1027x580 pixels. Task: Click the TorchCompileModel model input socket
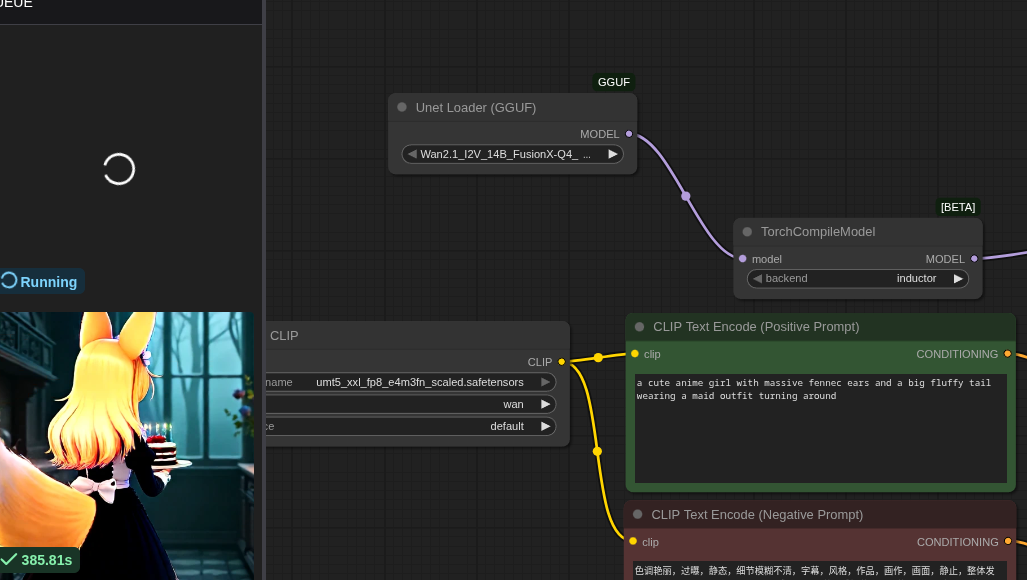pos(742,259)
